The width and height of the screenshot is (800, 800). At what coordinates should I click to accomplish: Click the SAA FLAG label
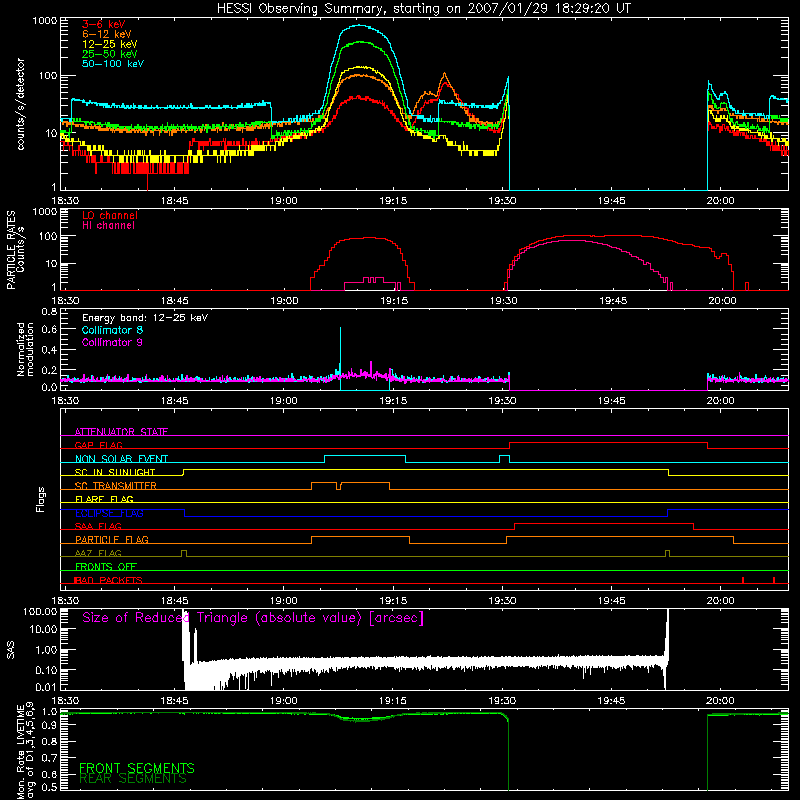98,526
